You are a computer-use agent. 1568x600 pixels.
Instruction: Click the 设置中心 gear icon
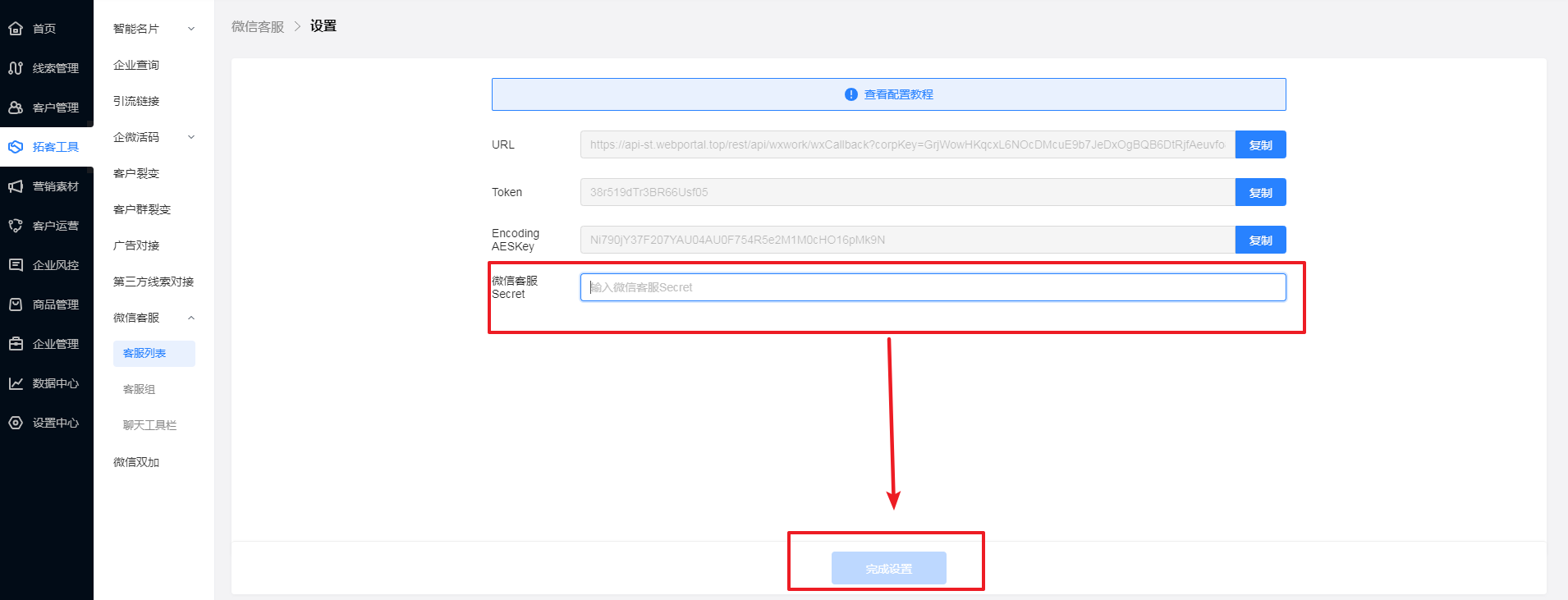point(16,423)
